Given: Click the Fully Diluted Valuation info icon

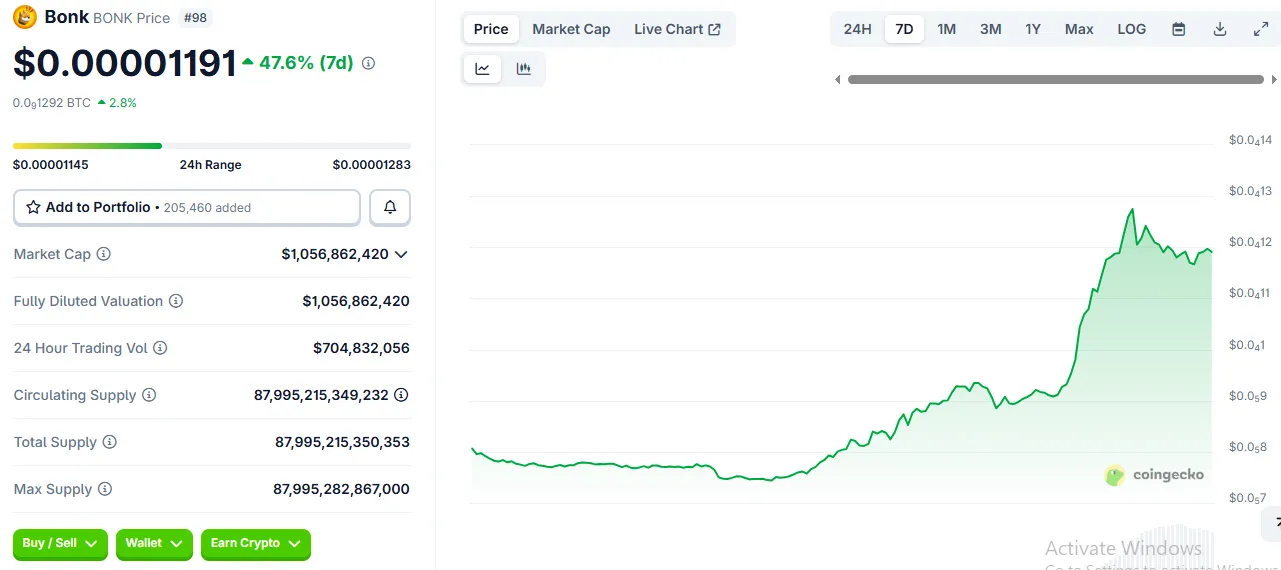Looking at the screenshot, I should click(176, 301).
